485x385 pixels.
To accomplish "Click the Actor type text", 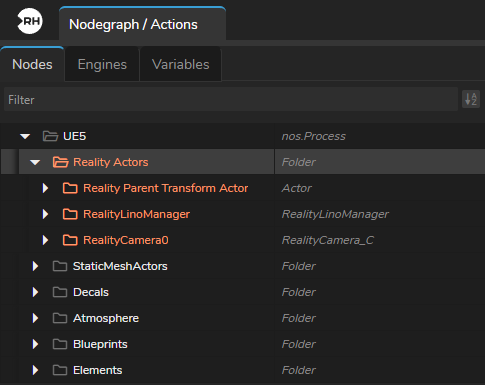I will tap(296, 188).
